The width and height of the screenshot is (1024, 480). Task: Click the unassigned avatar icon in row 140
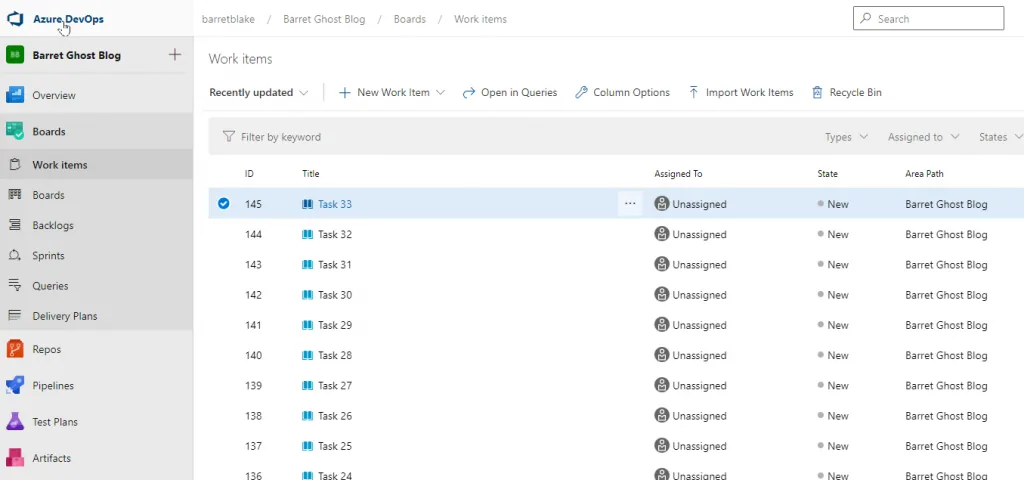(662, 355)
